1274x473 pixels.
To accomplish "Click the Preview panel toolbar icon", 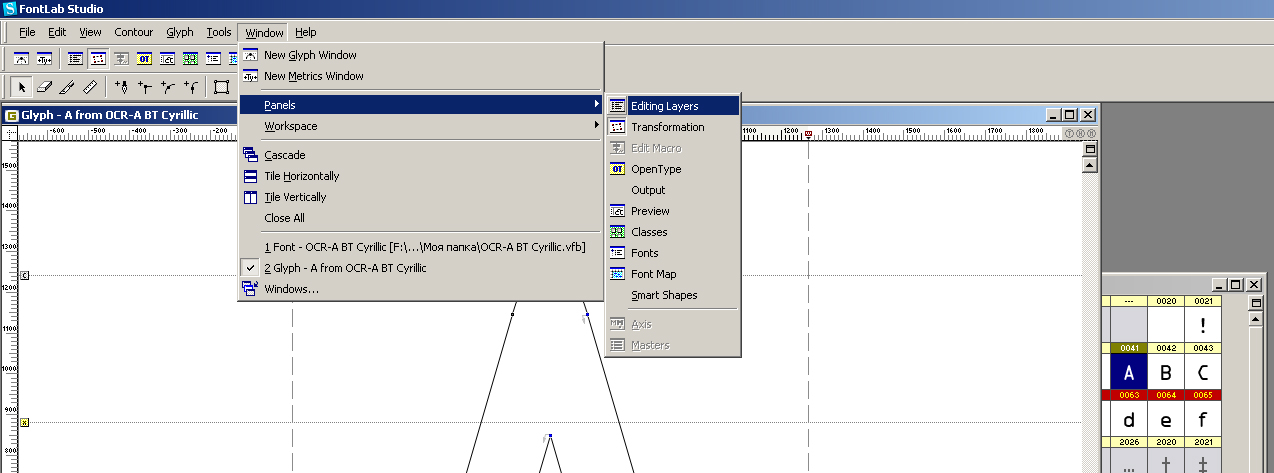I will click(x=167, y=59).
